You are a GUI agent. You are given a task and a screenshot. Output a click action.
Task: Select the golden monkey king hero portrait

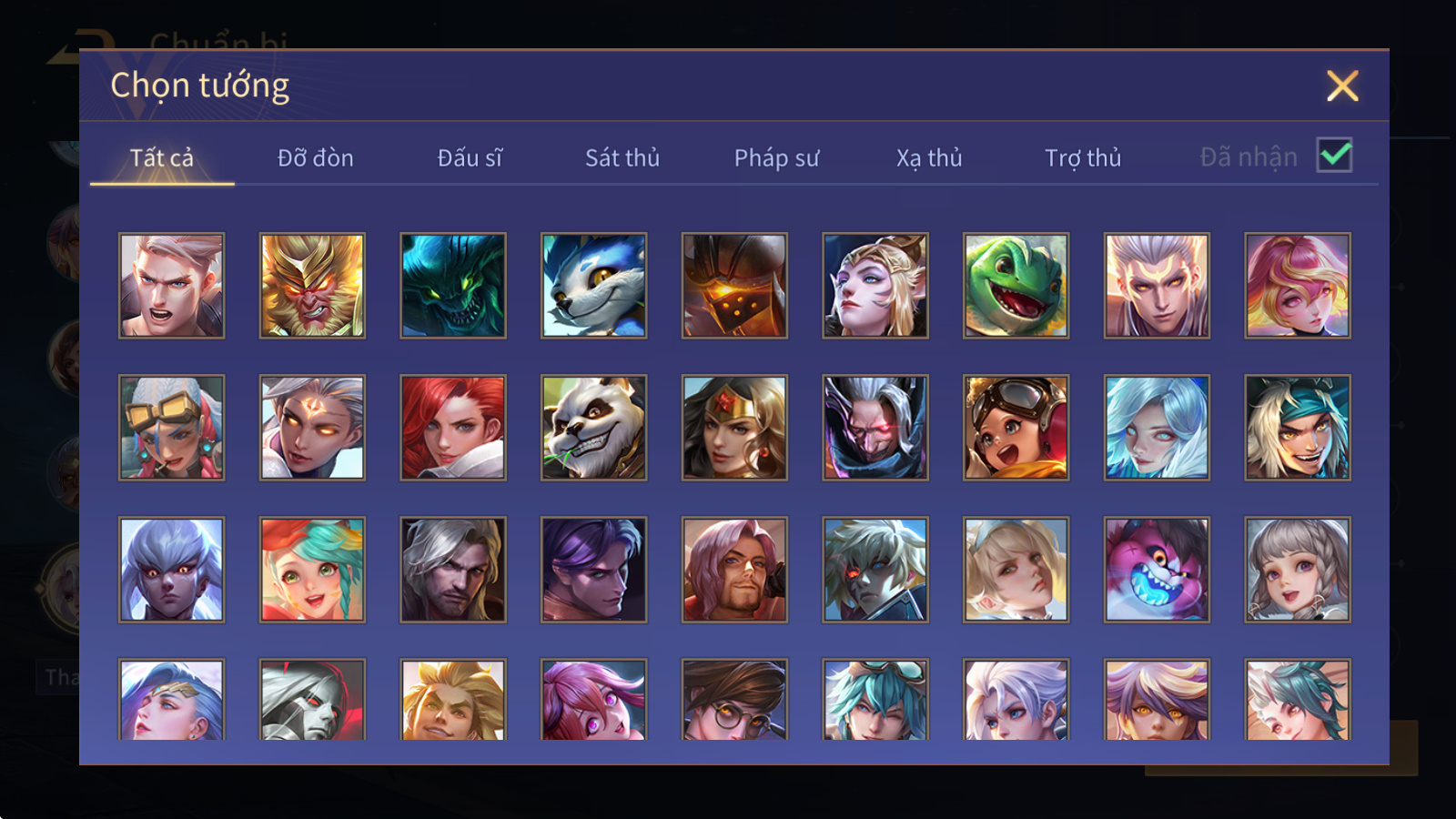click(x=312, y=286)
